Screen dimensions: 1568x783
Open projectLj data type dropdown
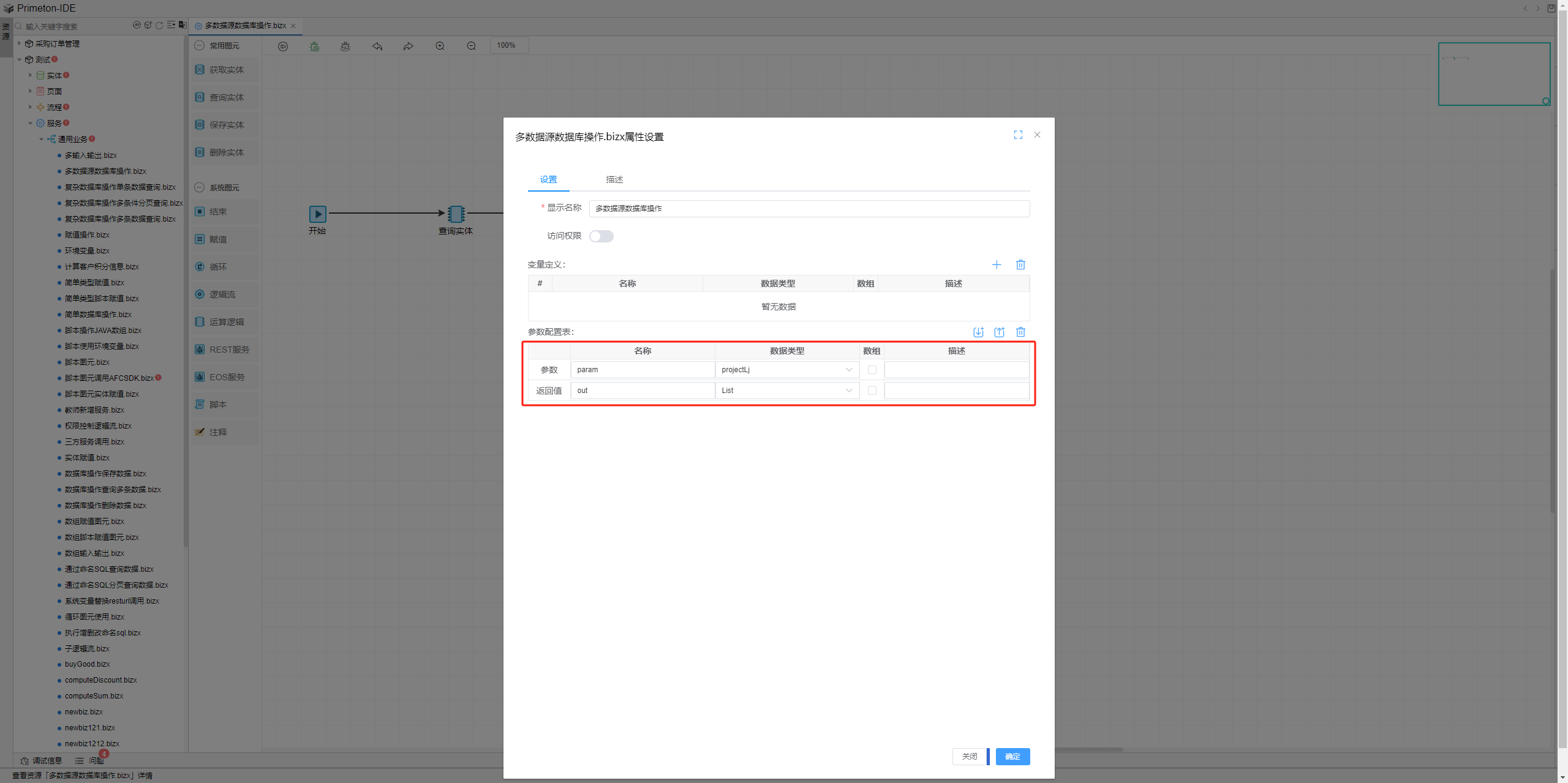(x=786, y=370)
